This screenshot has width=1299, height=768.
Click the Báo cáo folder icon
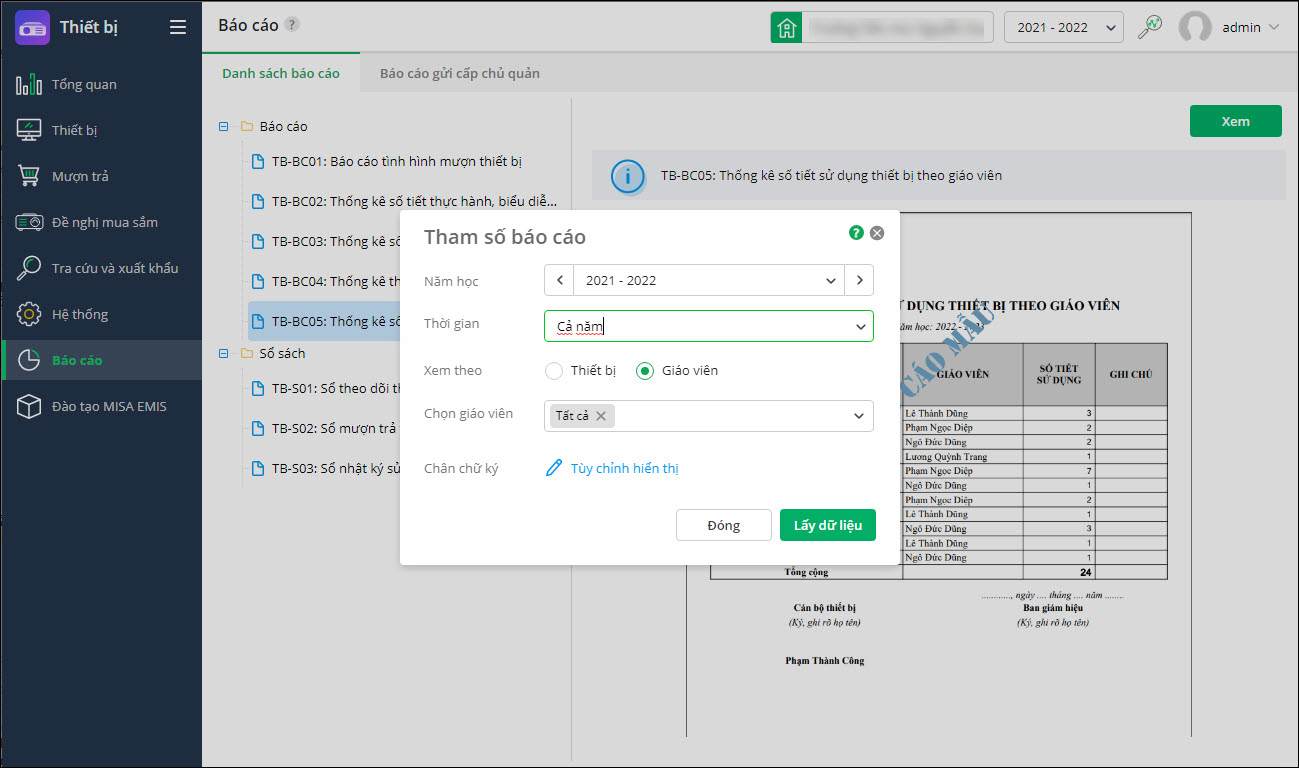click(246, 127)
